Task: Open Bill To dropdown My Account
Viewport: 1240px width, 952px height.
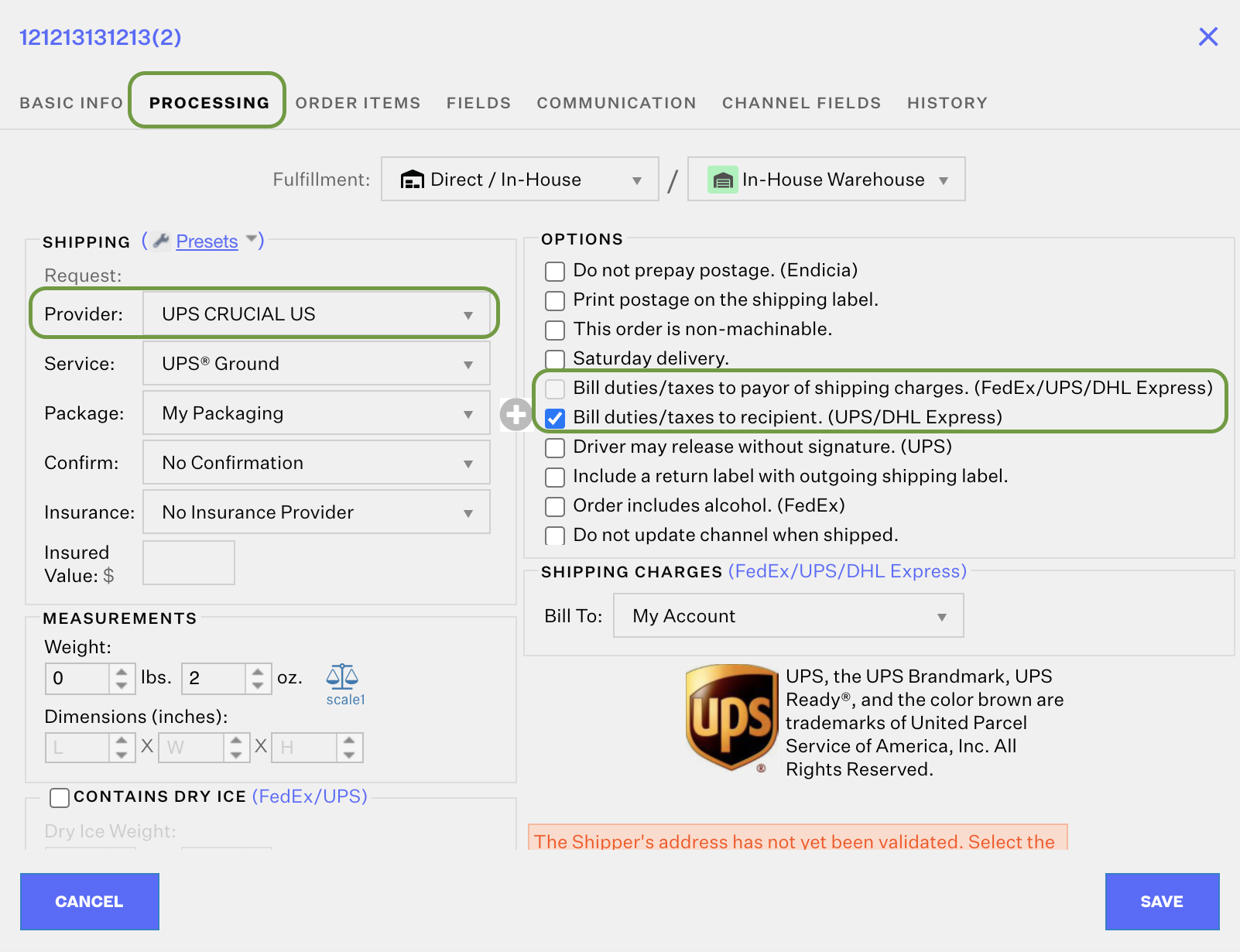Action: coord(789,616)
